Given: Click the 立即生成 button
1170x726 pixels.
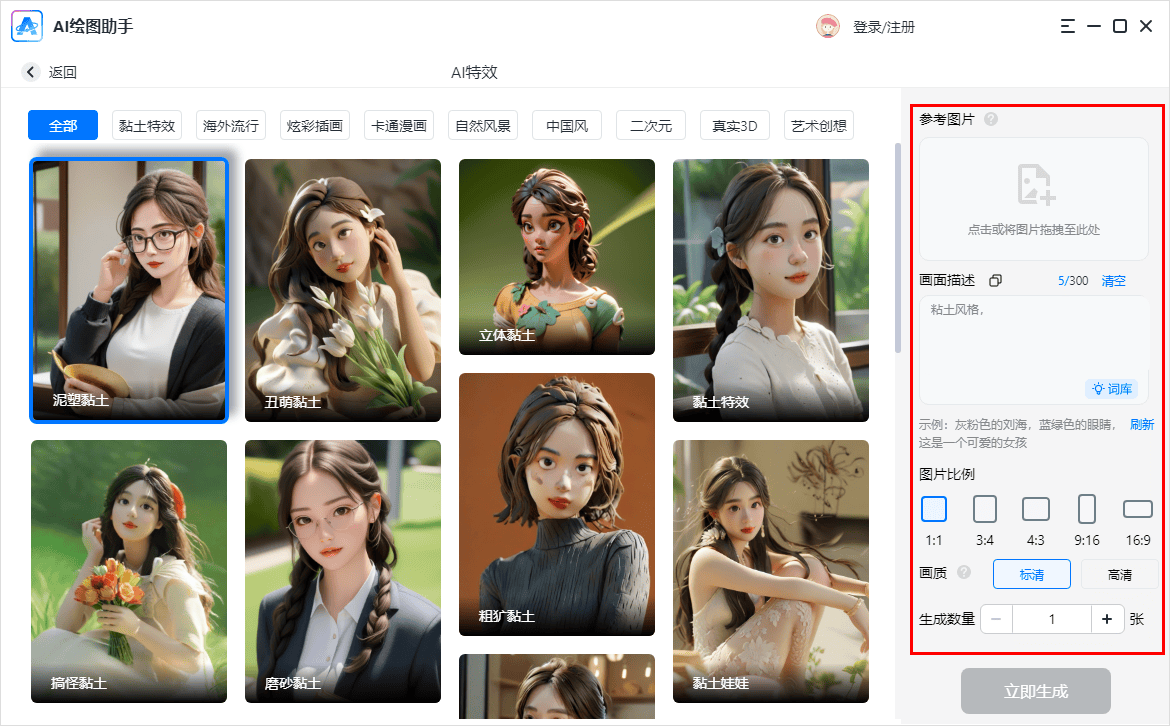Looking at the screenshot, I should [1036, 691].
